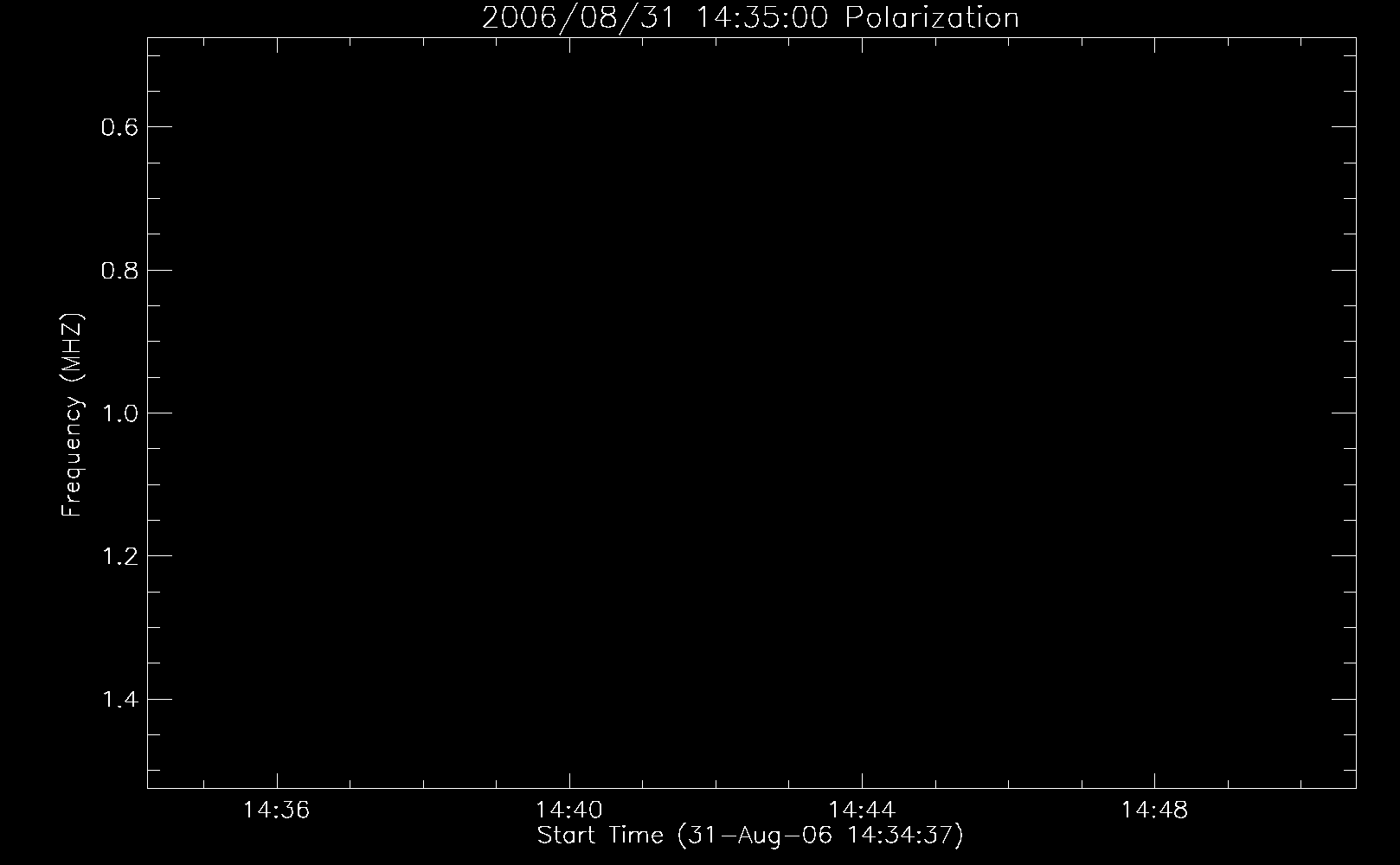Select the 1.4 frequency tick label
This screenshot has width=1400, height=865.
tap(119, 699)
